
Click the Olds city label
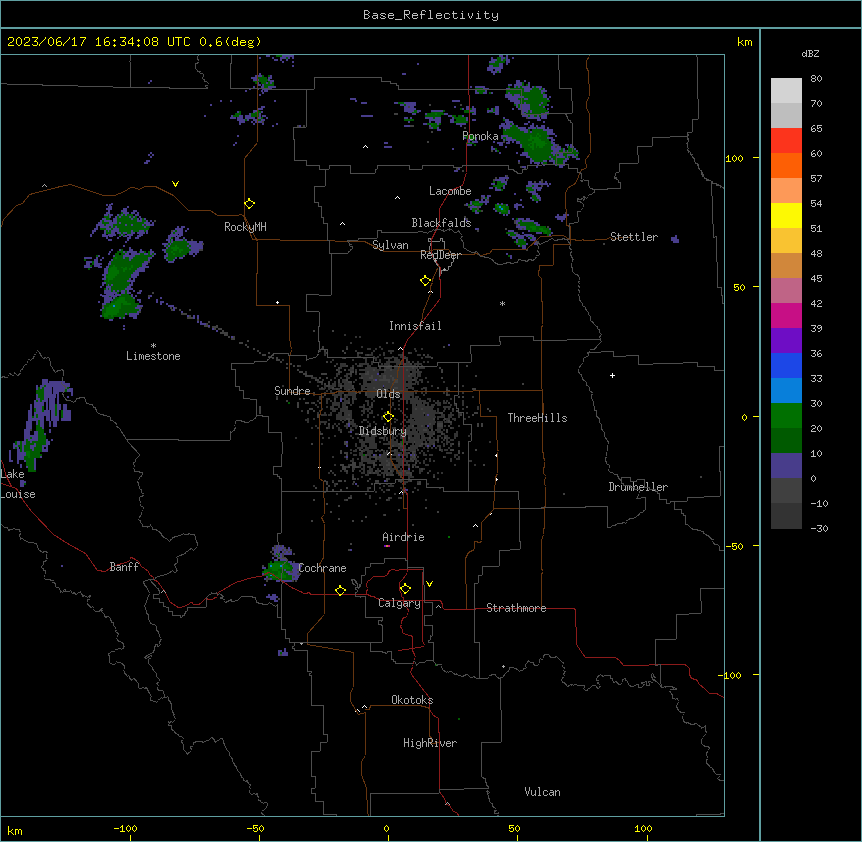[388, 394]
